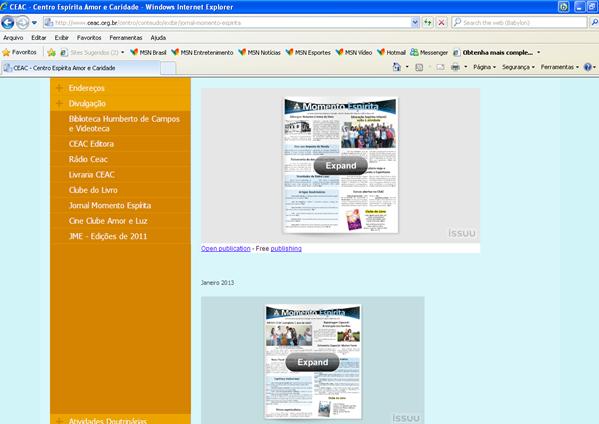Open the Home icon dropdown arrow
Viewport: 599px width, 424px height.
(x=407, y=67)
